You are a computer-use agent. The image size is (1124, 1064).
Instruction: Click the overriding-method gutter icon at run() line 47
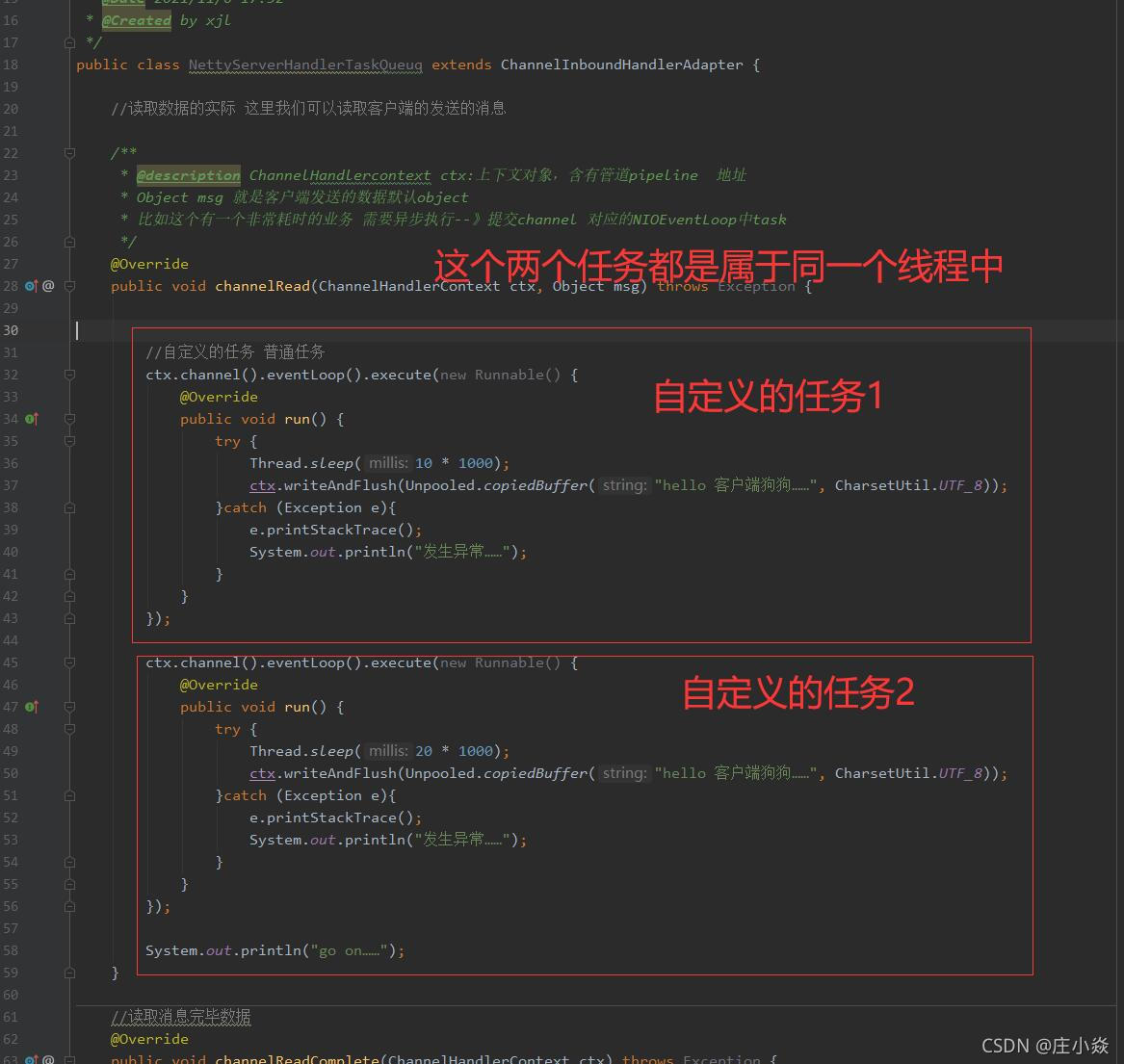pyautogui.click(x=31, y=706)
